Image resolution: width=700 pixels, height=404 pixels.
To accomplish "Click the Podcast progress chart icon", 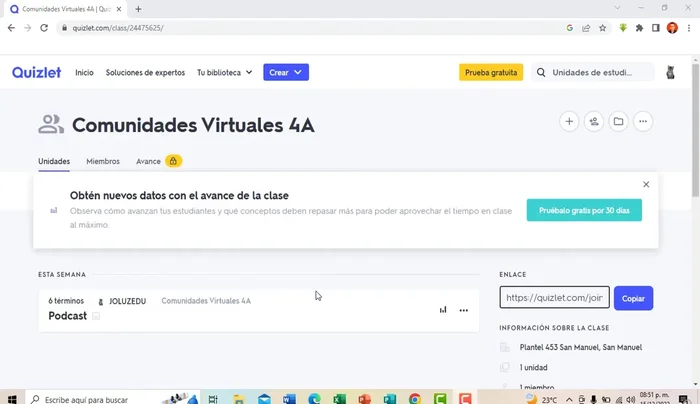I will [x=443, y=310].
